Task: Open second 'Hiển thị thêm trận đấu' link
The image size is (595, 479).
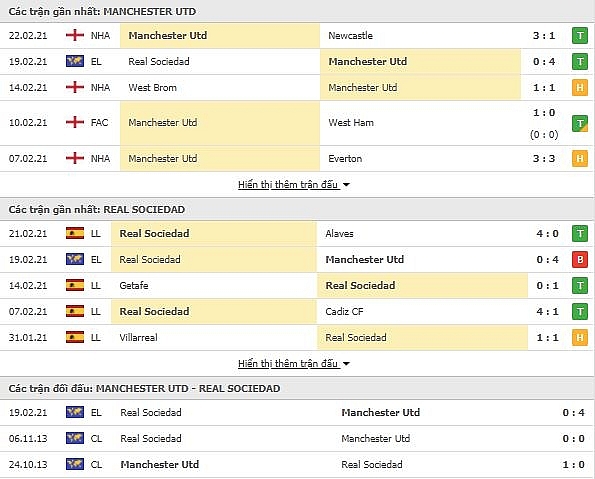Action: pos(288,364)
